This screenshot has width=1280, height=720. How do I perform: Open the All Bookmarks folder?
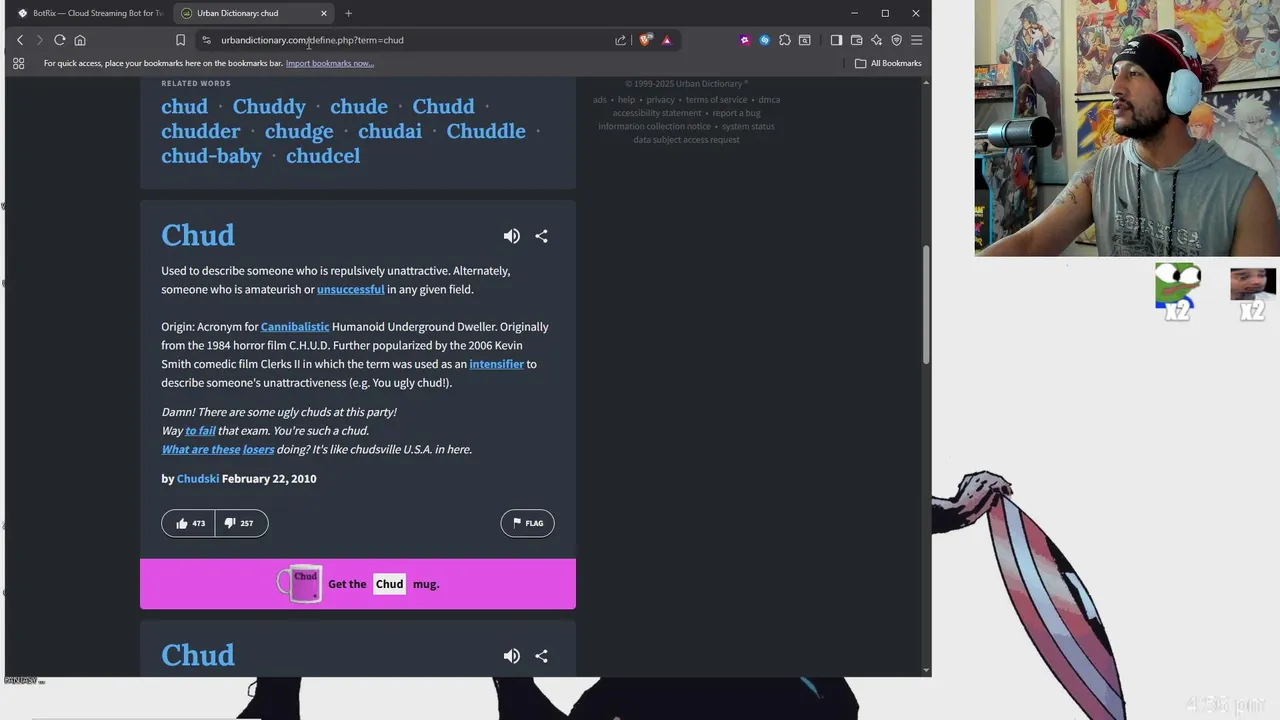pyautogui.click(x=888, y=63)
